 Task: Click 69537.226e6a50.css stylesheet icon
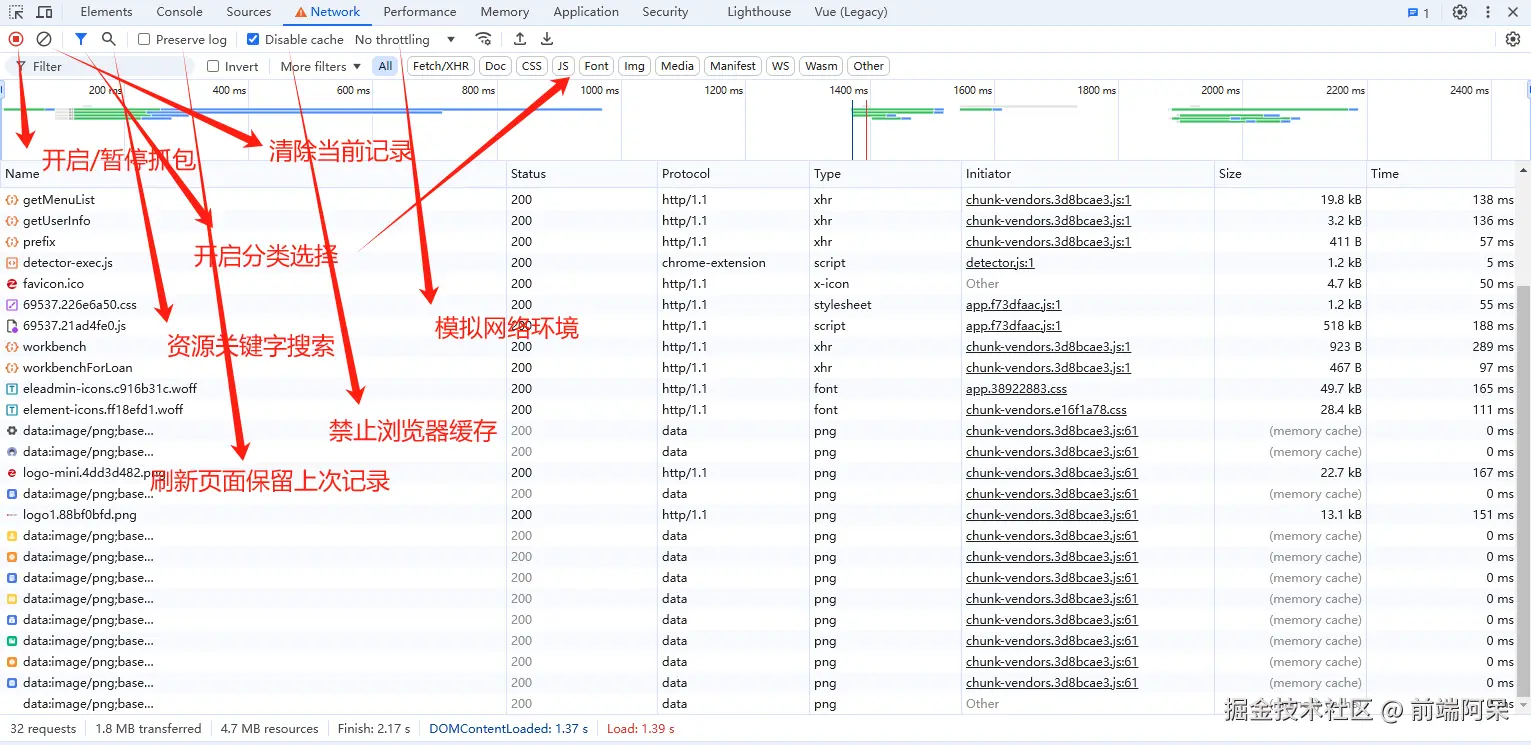pyautogui.click(x=12, y=305)
